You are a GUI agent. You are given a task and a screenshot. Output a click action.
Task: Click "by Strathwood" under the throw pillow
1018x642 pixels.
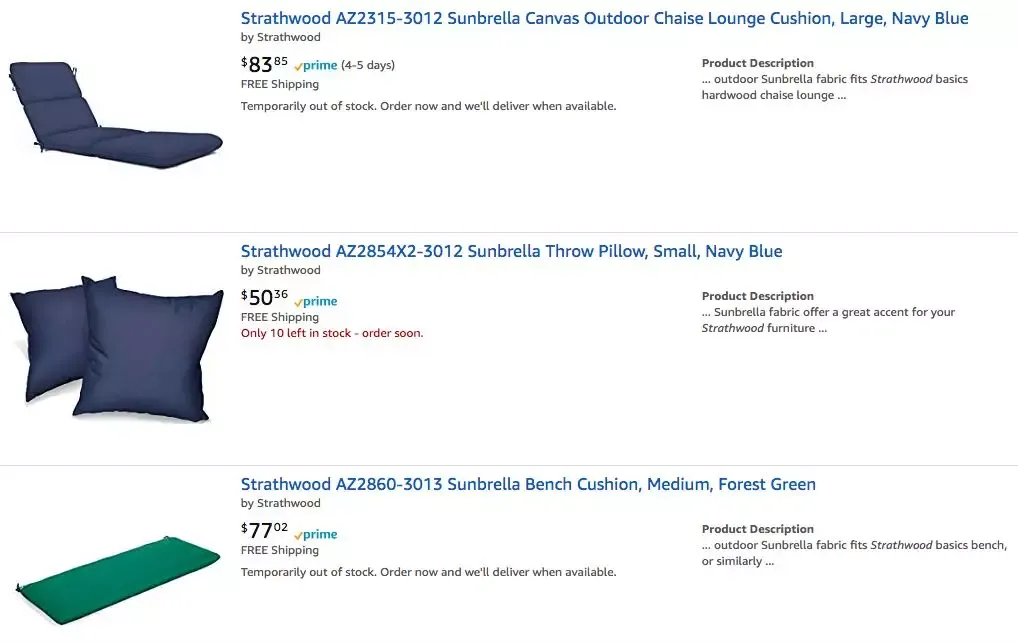281,270
